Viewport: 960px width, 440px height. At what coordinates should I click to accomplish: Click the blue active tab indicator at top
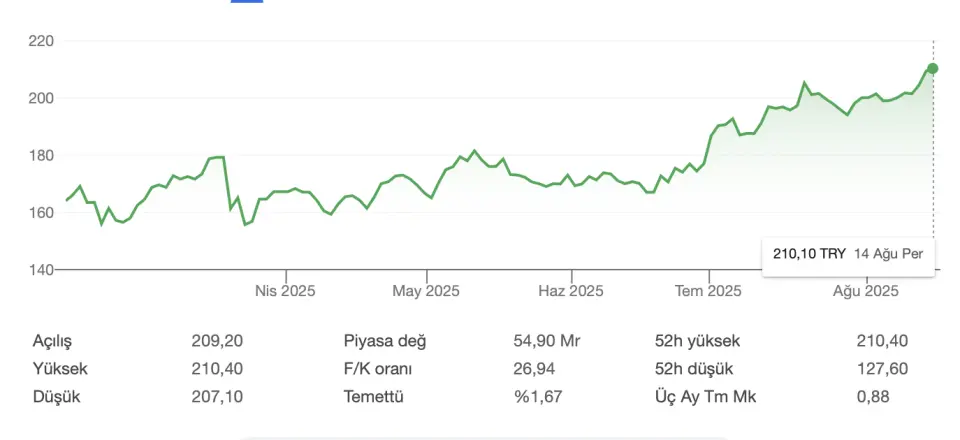247,1
